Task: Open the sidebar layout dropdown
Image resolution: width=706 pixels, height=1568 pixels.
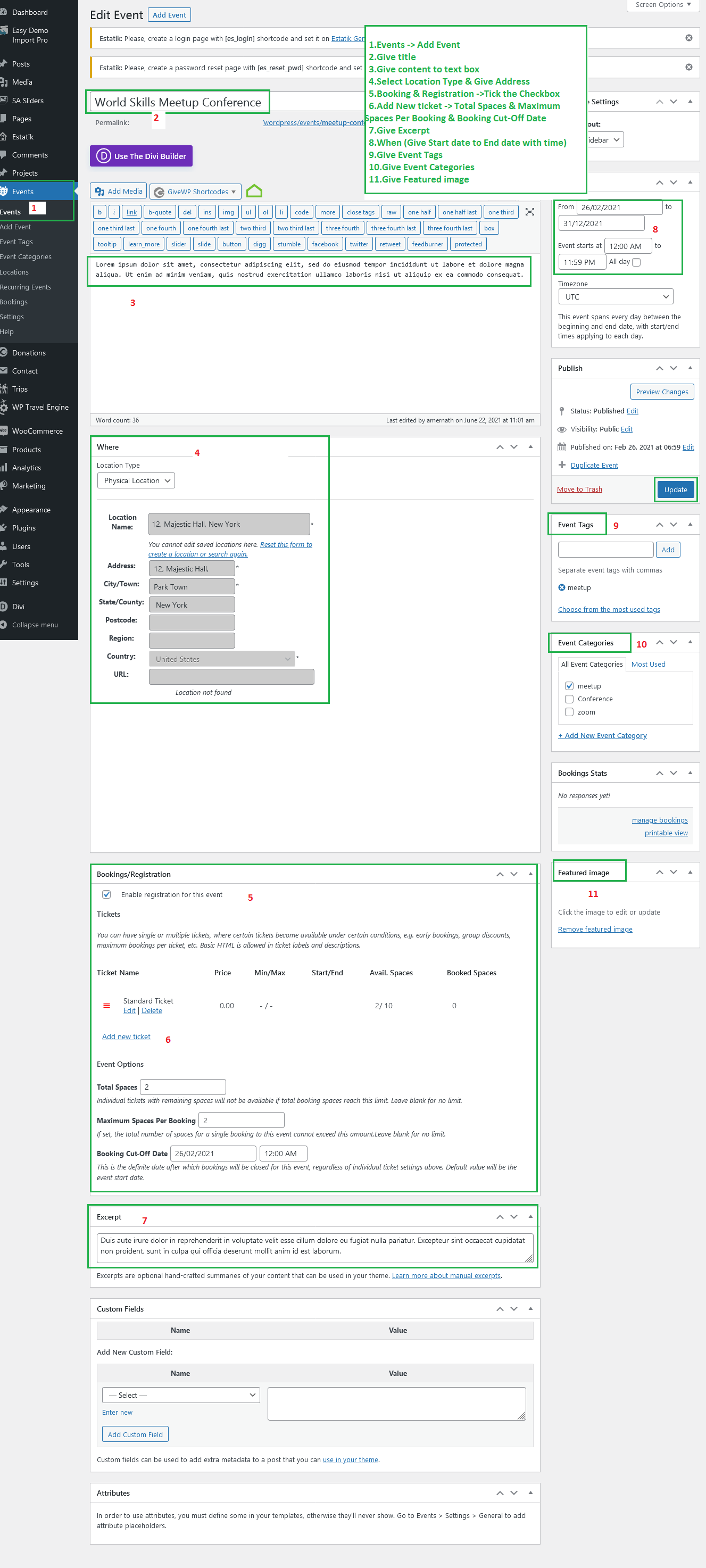Action: (604, 140)
